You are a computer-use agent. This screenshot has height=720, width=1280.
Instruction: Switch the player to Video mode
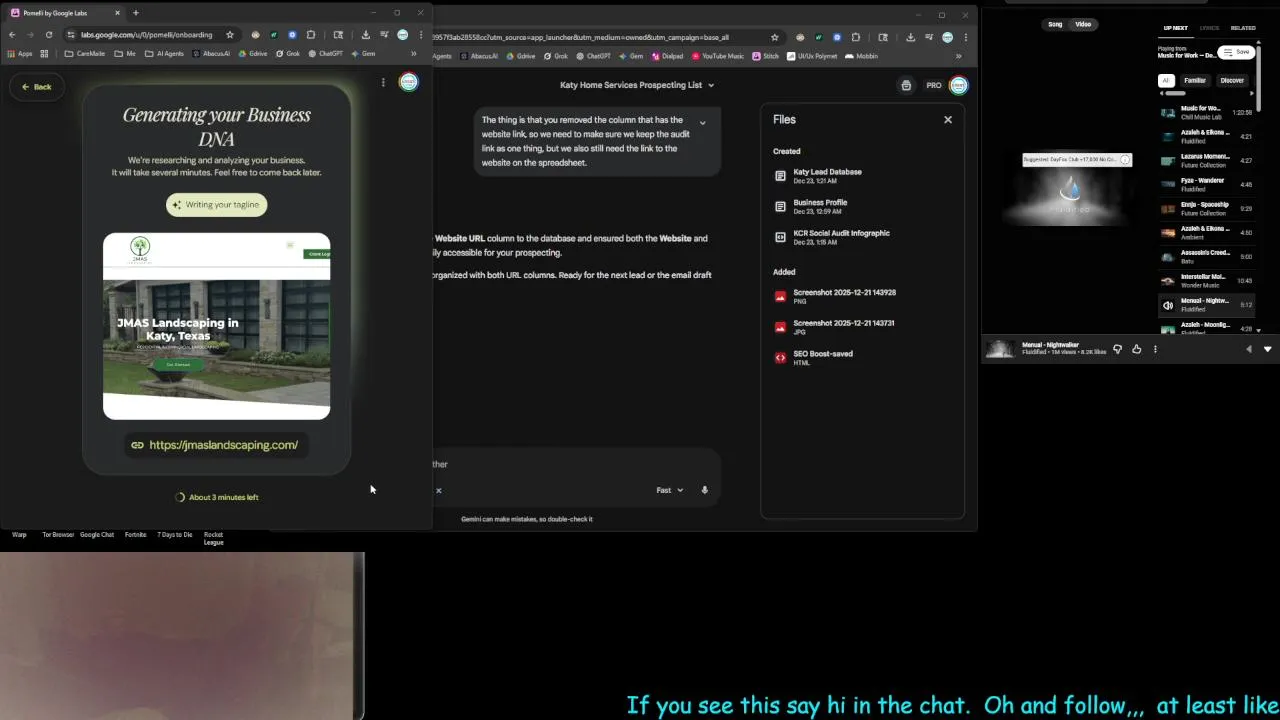tap(1083, 24)
